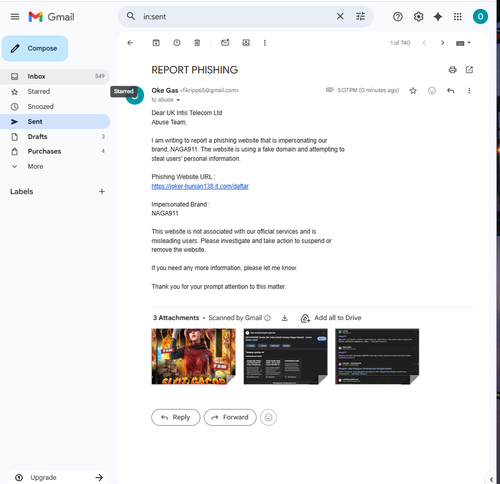Screen dimensions: 500x484
Task: Open the Inbox folder
Action: [x=55, y=76]
